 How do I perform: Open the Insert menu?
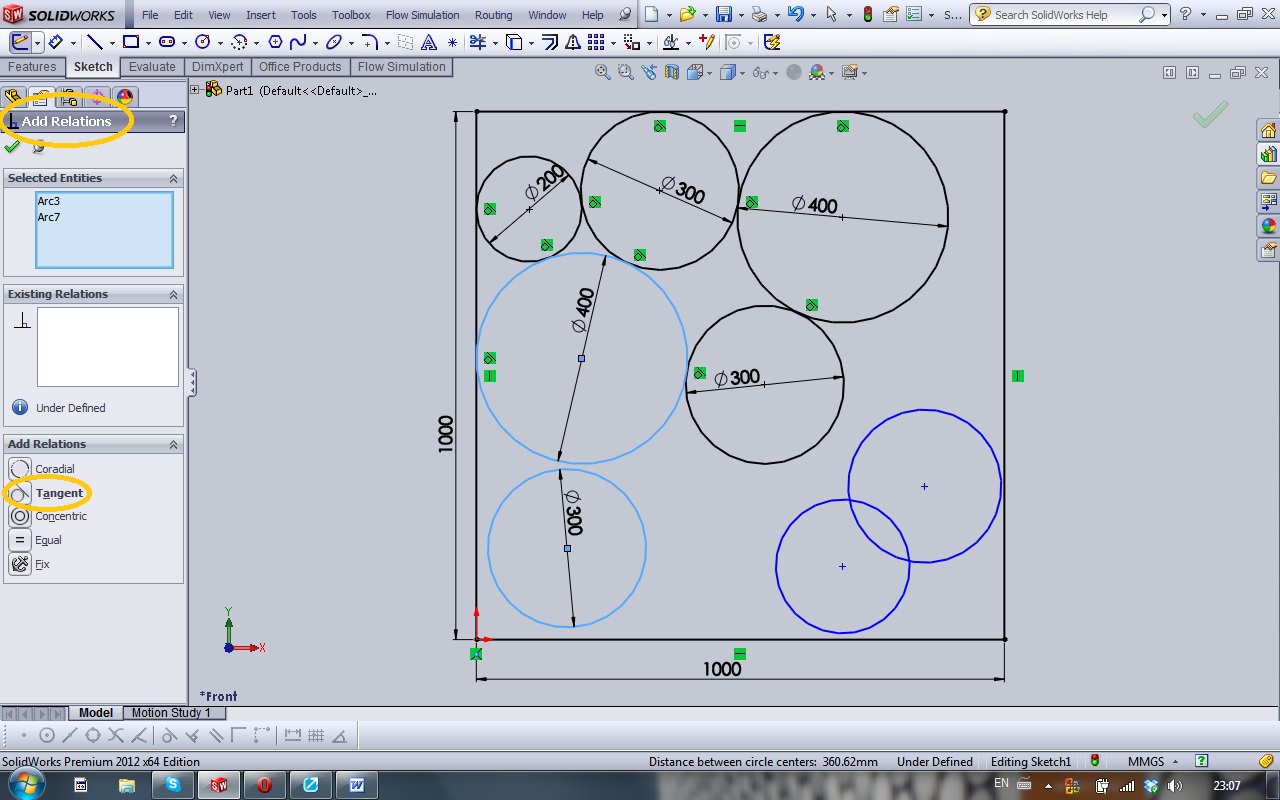pos(260,15)
